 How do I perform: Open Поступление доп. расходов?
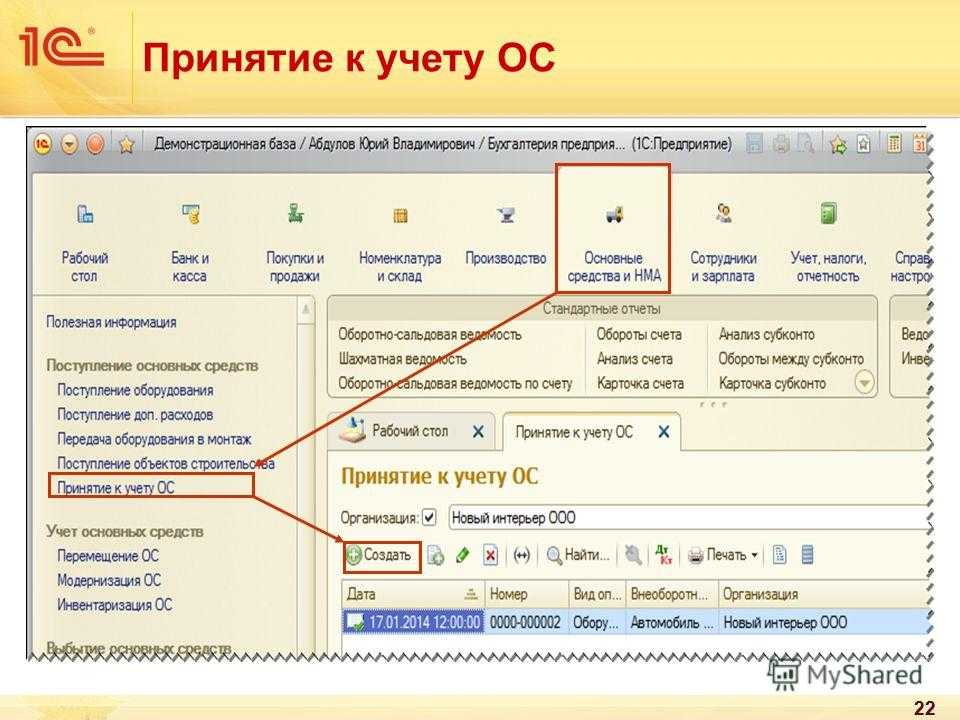click(135, 414)
